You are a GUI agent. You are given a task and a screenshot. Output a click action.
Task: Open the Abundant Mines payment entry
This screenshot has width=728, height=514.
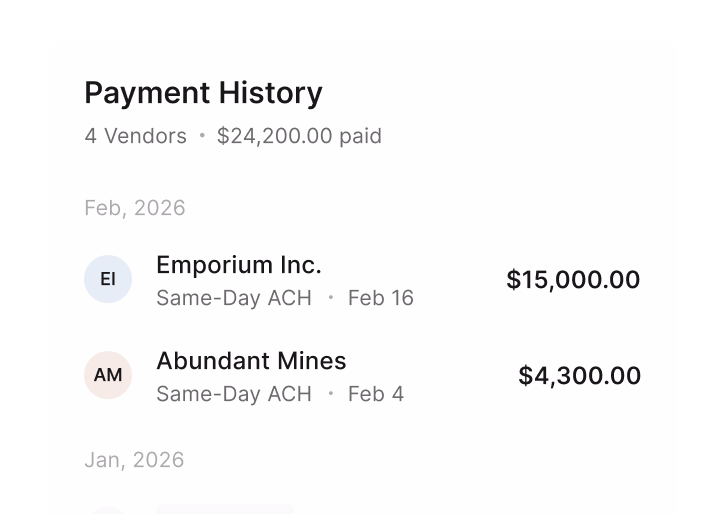251,361
